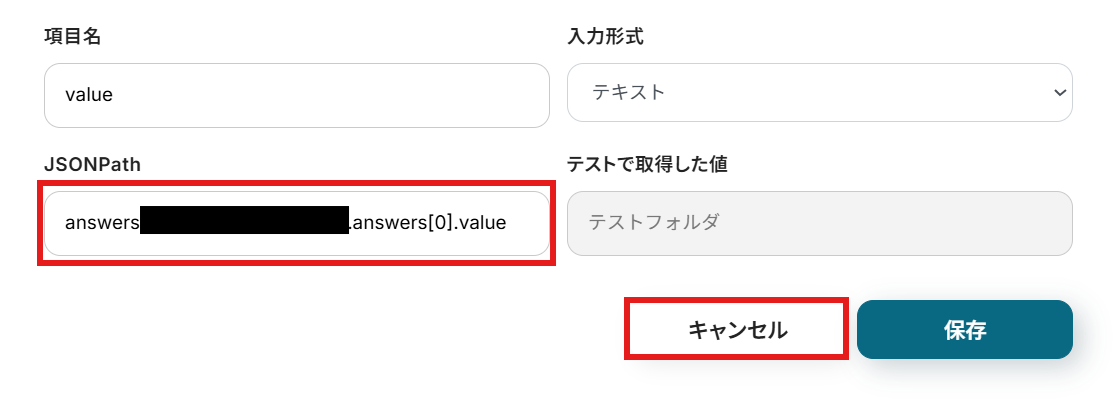Image resolution: width=1113 pixels, height=403 pixels.
Task: Focus the JSONPath input field
Action: click(296, 222)
